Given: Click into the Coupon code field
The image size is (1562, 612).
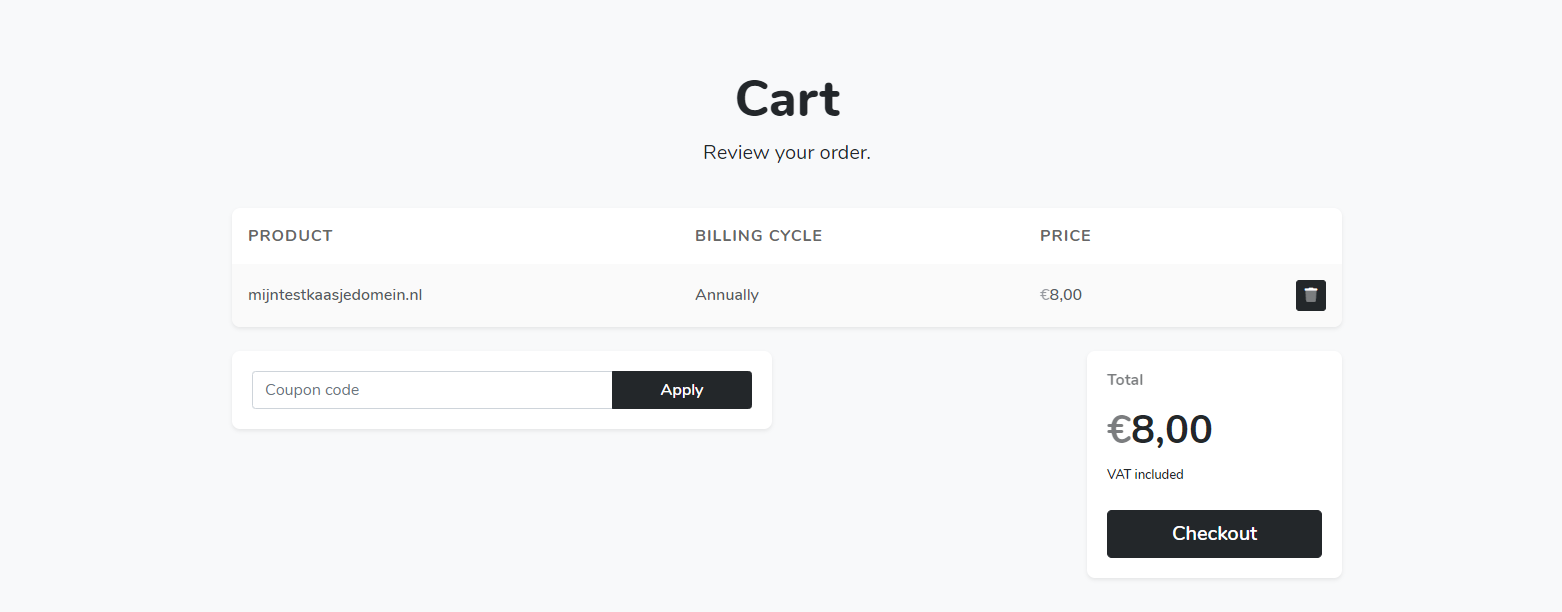Looking at the screenshot, I should tap(431, 390).
